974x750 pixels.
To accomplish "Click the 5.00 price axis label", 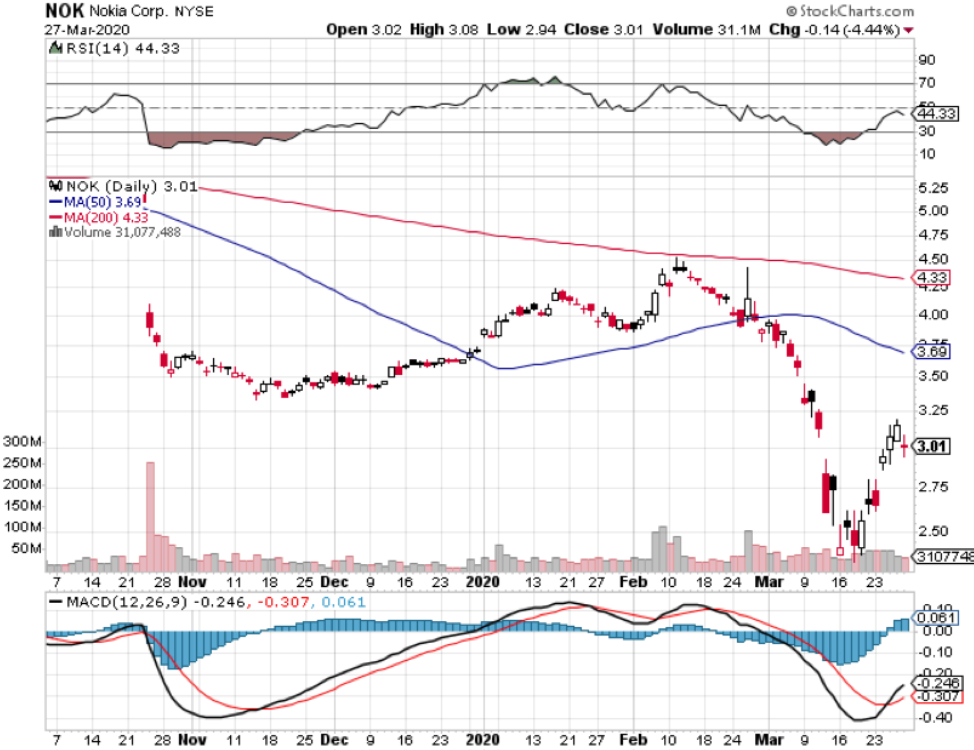I will coord(933,211).
